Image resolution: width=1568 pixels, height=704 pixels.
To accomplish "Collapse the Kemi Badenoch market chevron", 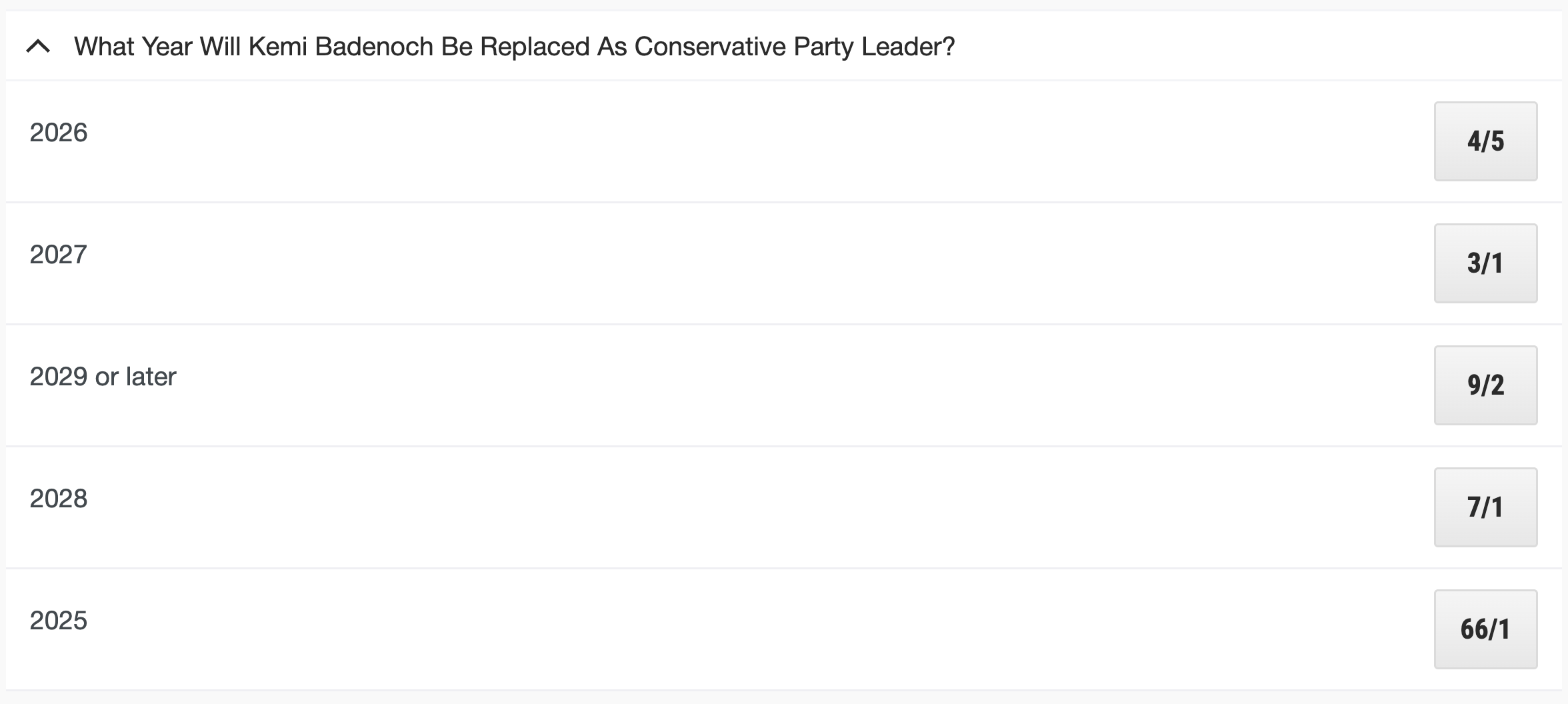I will [x=38, y=47].
